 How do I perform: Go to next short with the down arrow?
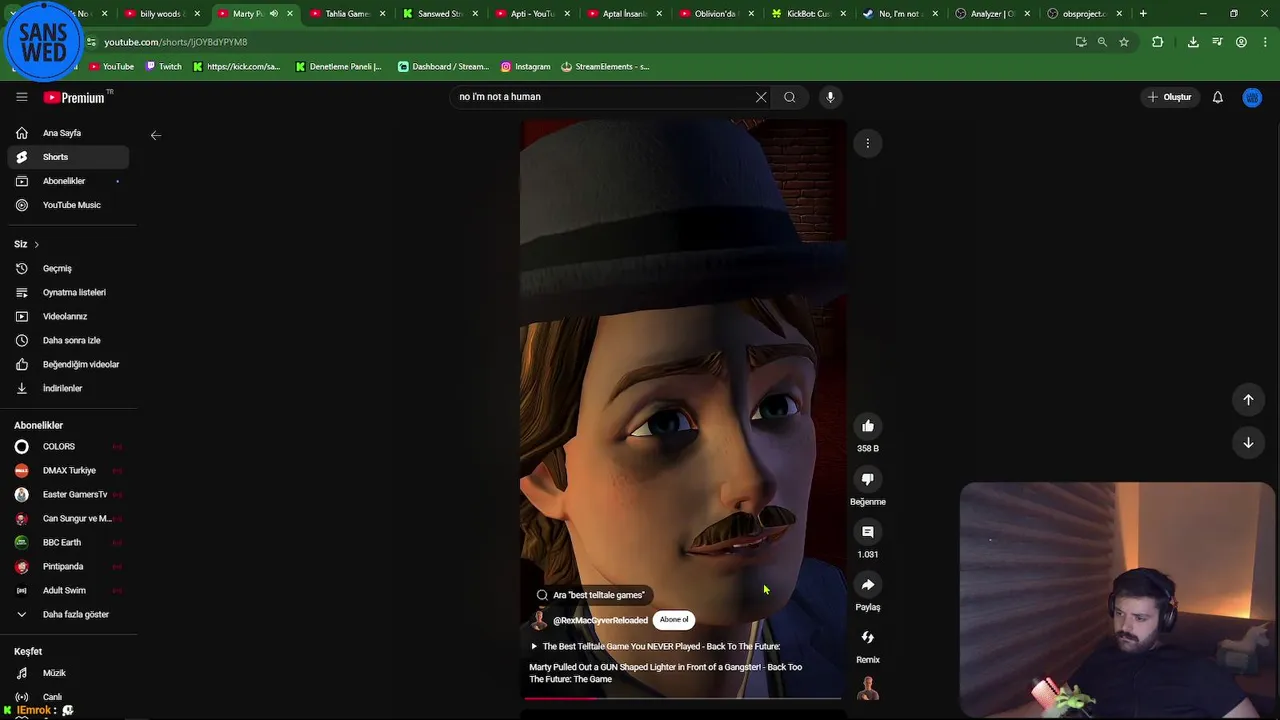pyautogui.click(x=1248, y=442)
